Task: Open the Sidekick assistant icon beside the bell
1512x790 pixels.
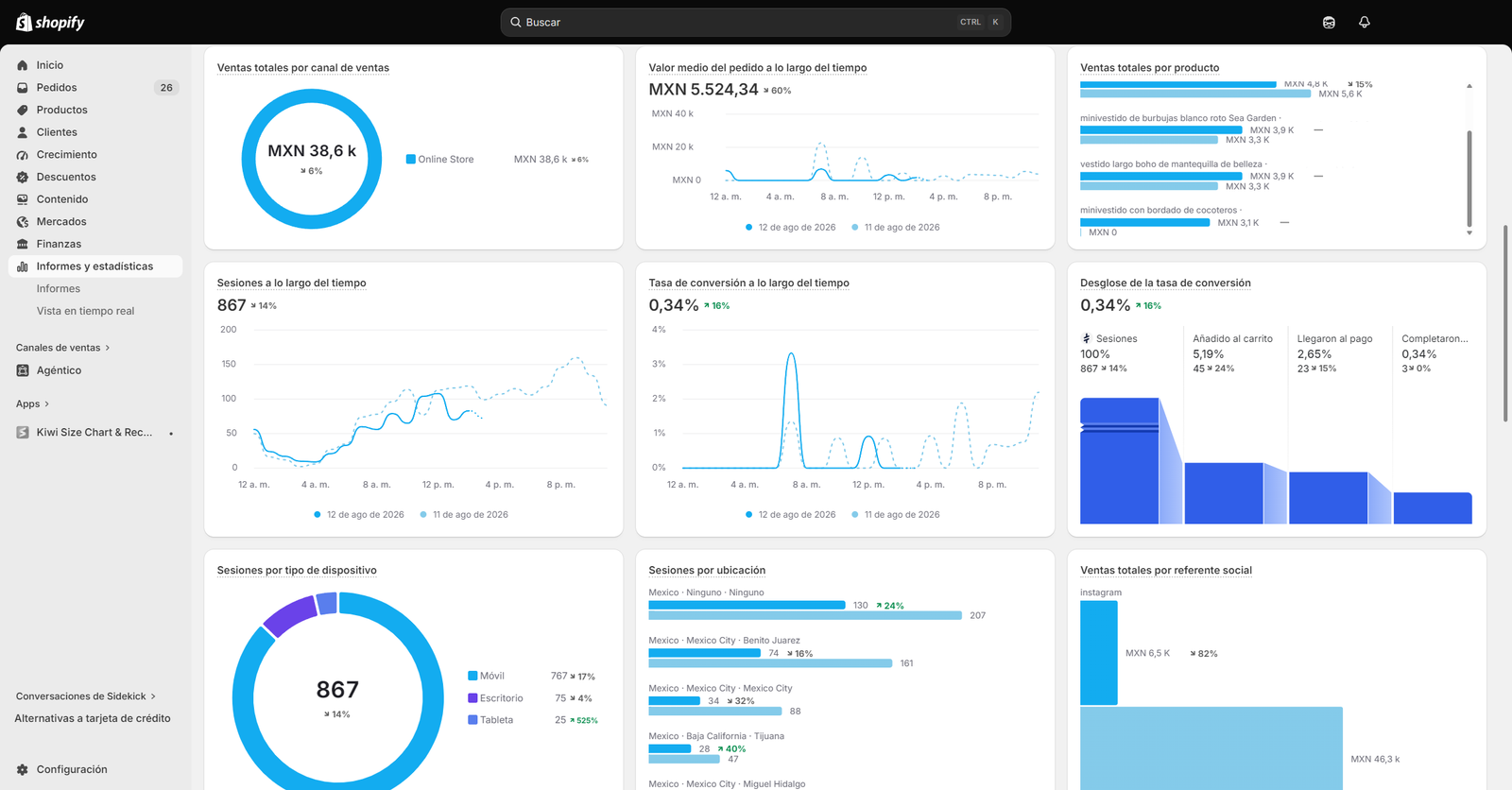Action: (x=1329, y=22)
